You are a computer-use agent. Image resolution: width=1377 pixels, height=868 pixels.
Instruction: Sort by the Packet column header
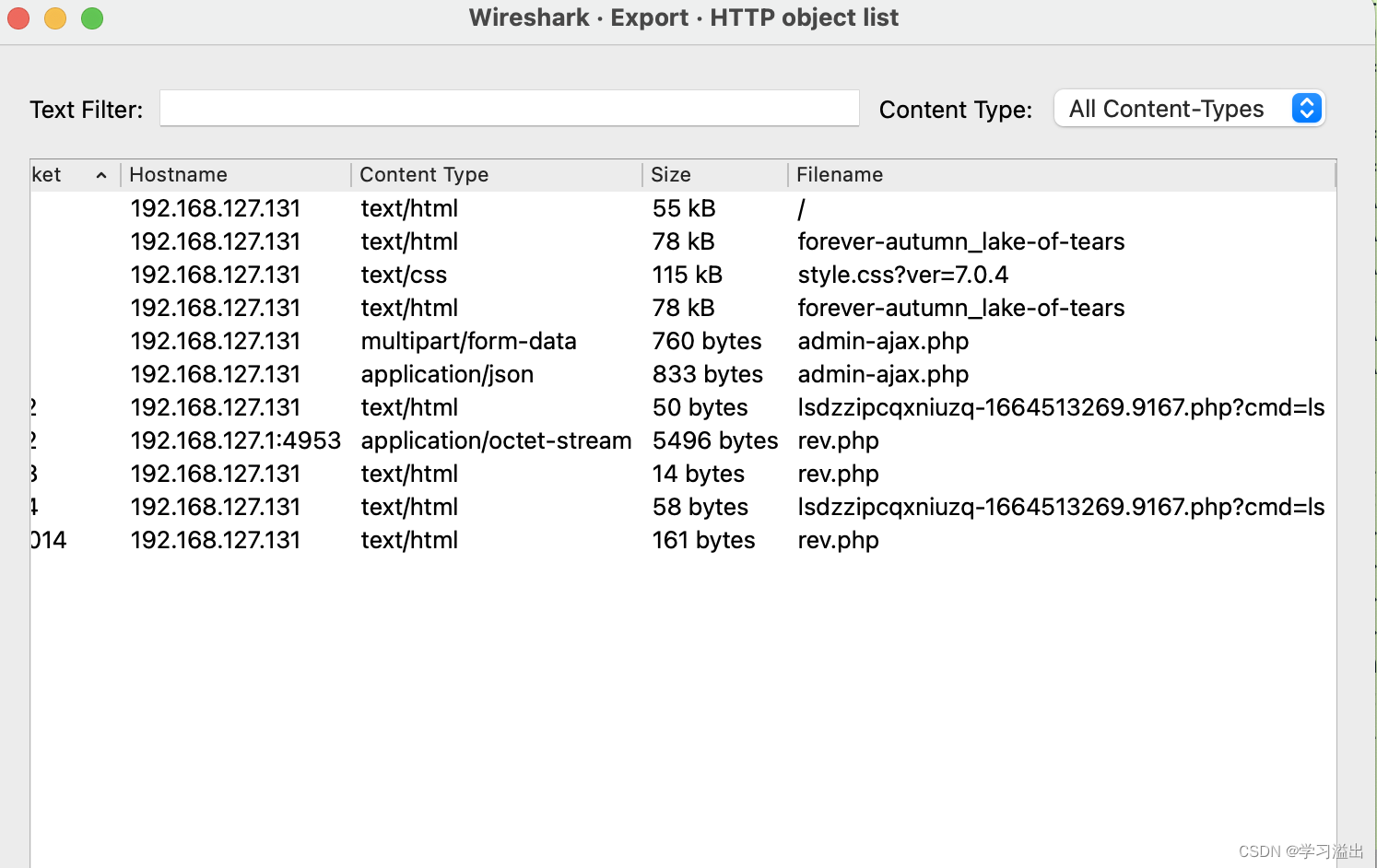74,175
